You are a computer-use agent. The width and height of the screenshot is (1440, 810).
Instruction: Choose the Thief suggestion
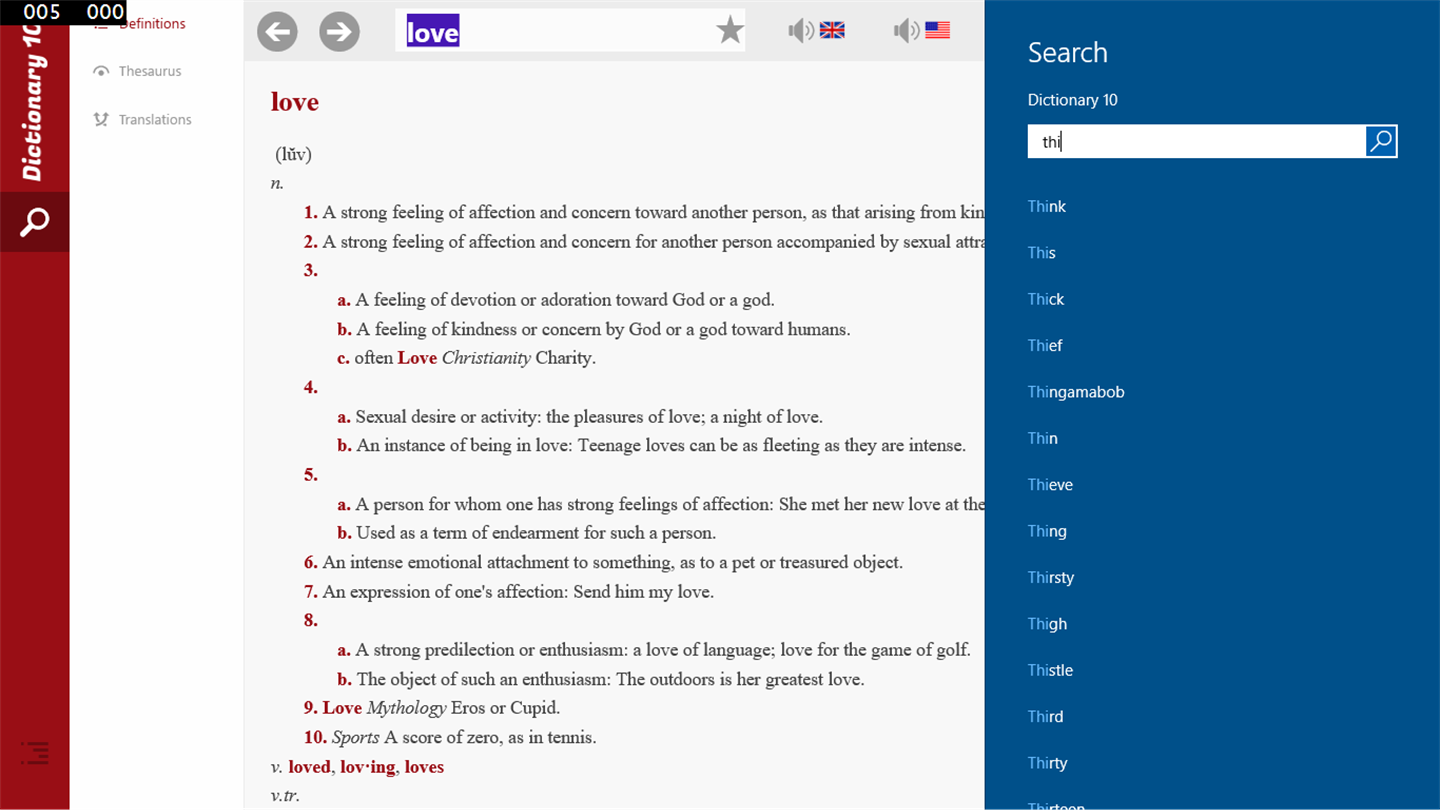(1045, 345)
